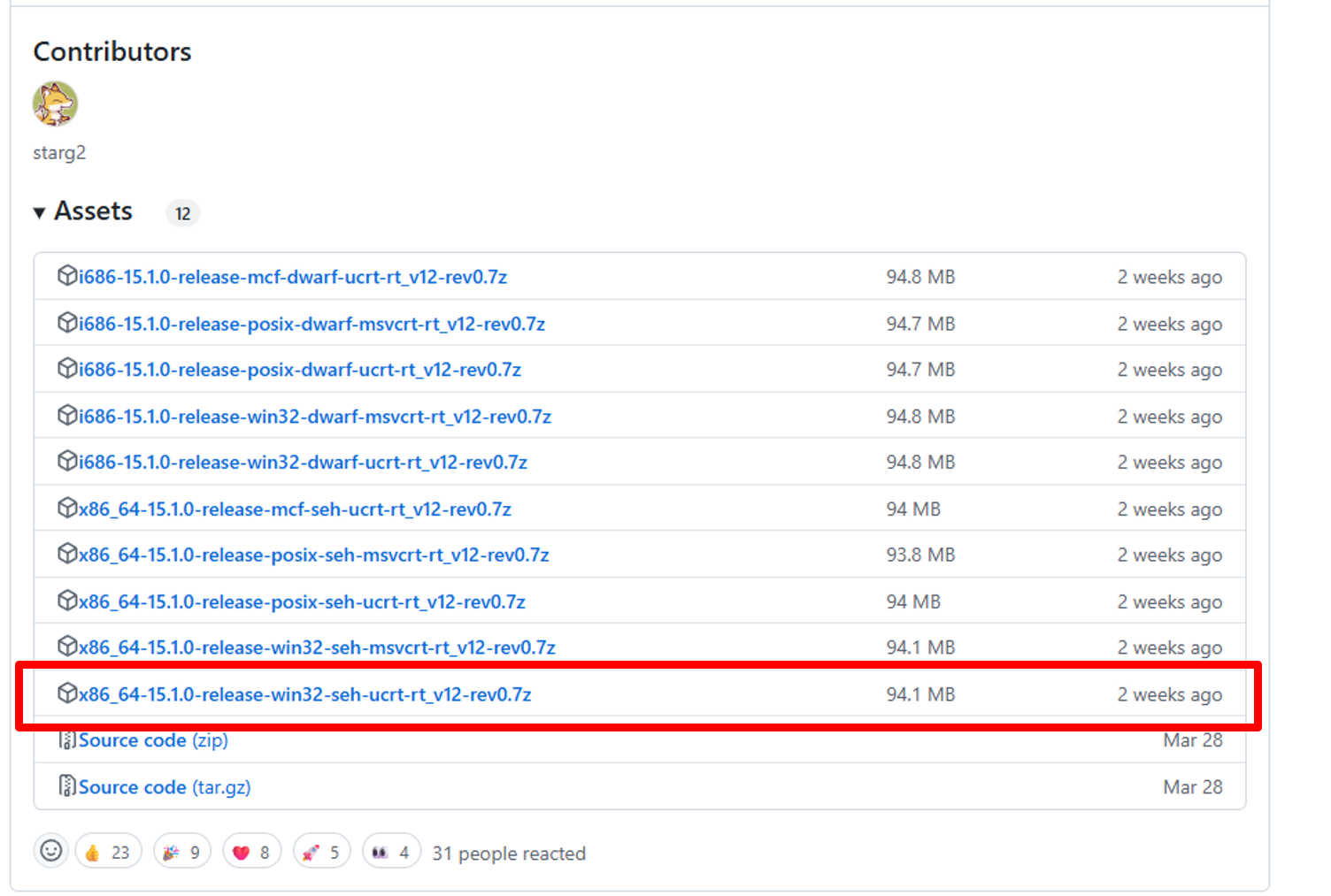Toggle party popper reaction with 9
Screen dimensions: 1331x896
click(182, 852)
